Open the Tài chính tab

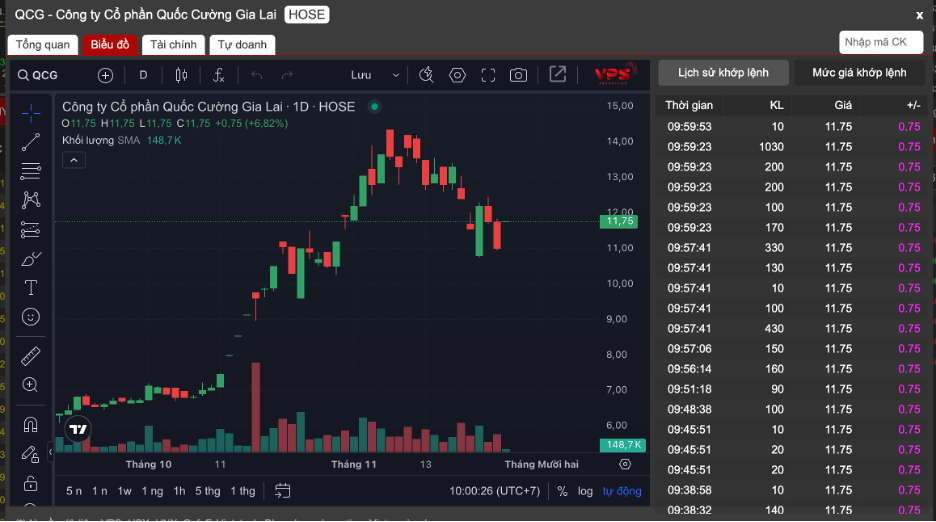pos(173,45)
